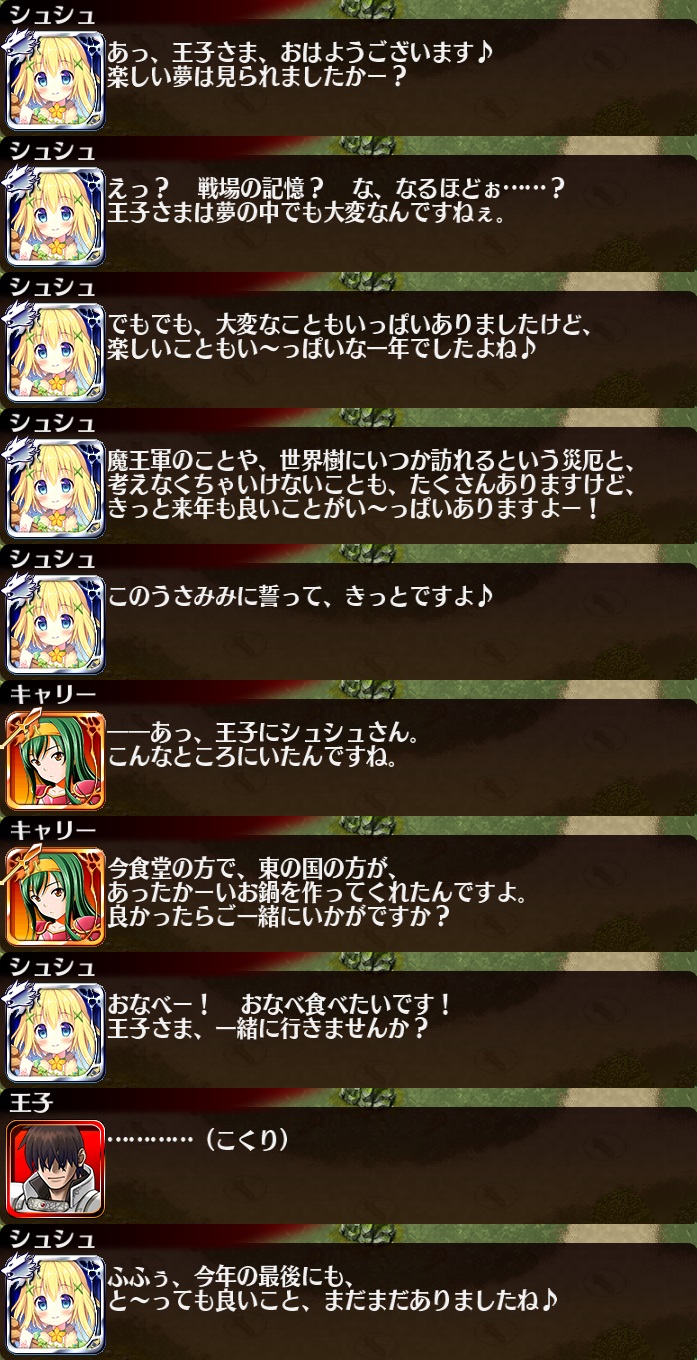Click Carrie's portrait next to こんなところにいたんですね
The width and height of the screenshot is (697, 1360).
coord(55,761)
